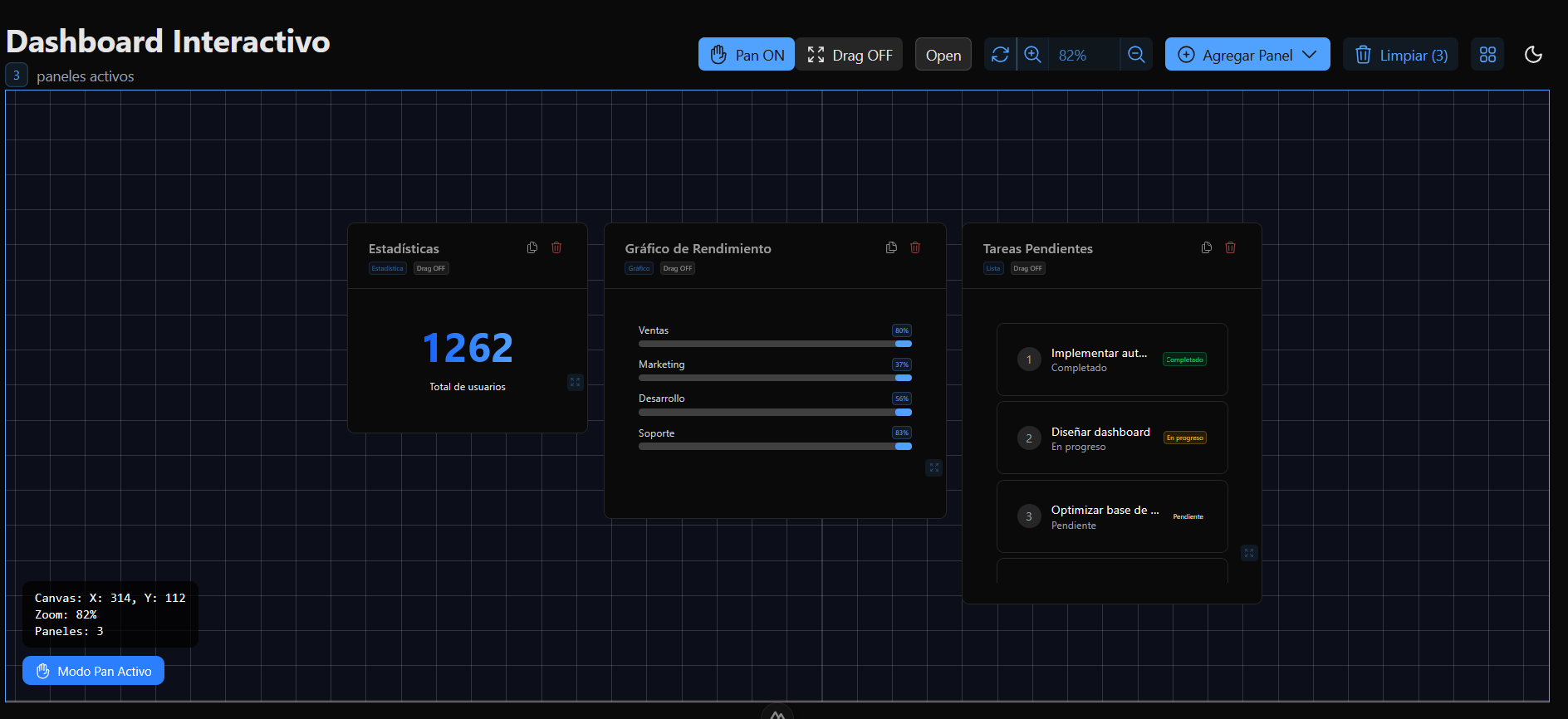Click the Total de usuarios label

(x=468, y=387)
